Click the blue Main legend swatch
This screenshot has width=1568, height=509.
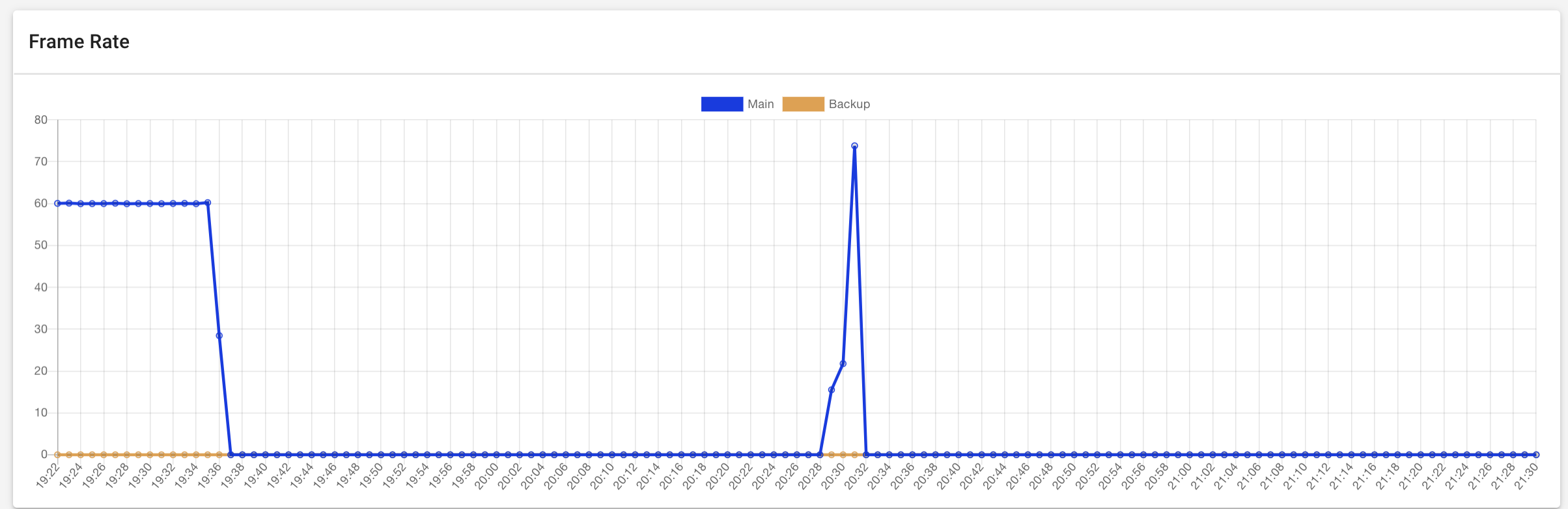[721, 104]
